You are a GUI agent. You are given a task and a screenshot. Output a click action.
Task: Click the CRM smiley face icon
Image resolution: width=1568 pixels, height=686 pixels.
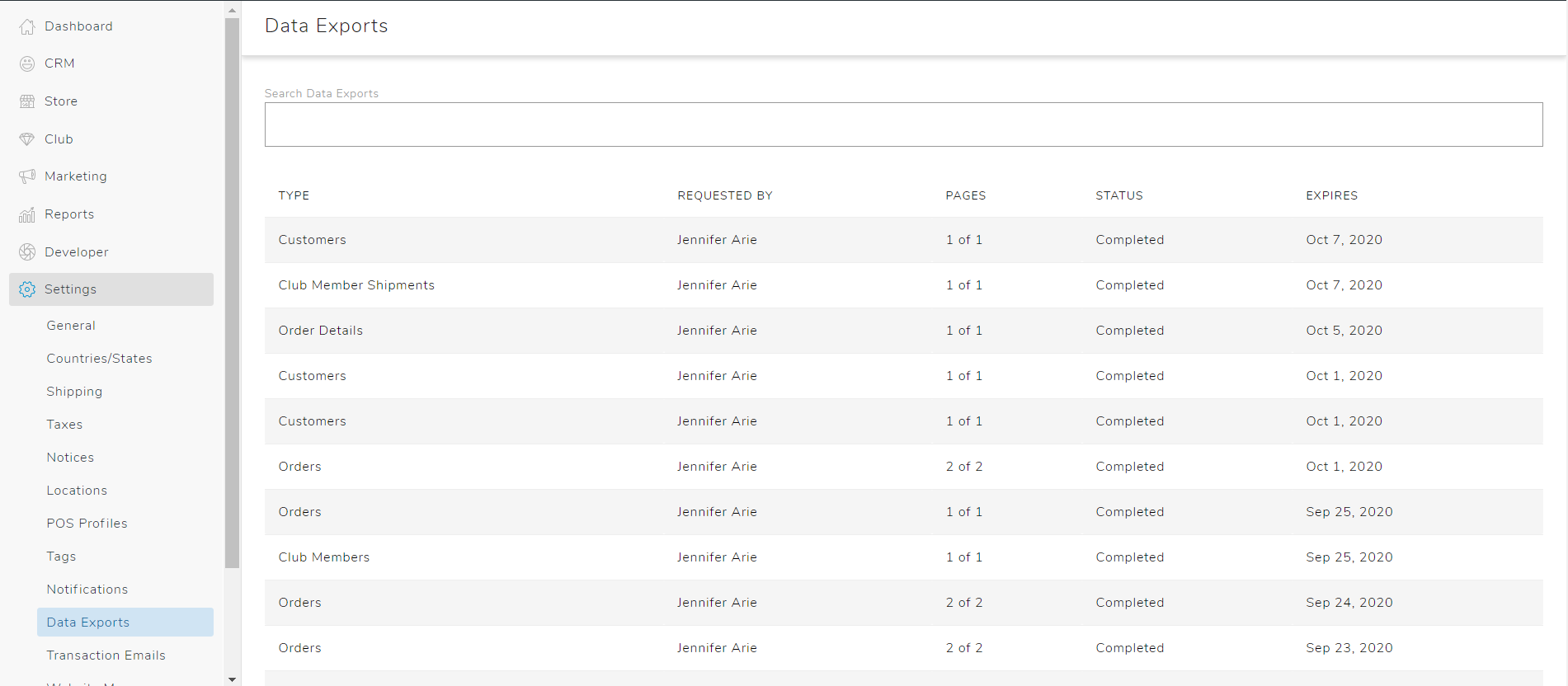pyautogui.click(x=27, y=63)
